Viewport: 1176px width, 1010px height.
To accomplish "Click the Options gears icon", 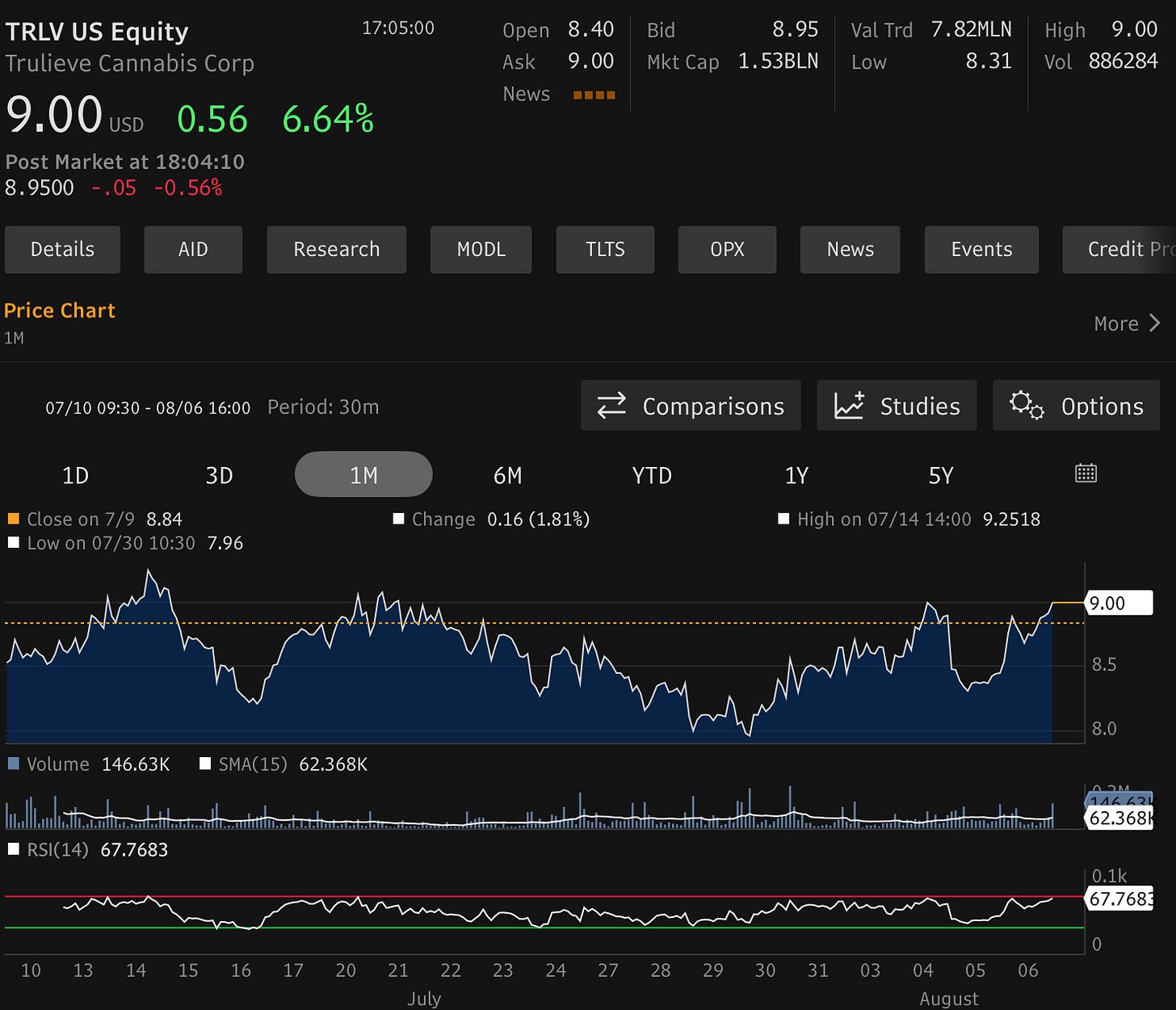I will [x=1027, y=405].
